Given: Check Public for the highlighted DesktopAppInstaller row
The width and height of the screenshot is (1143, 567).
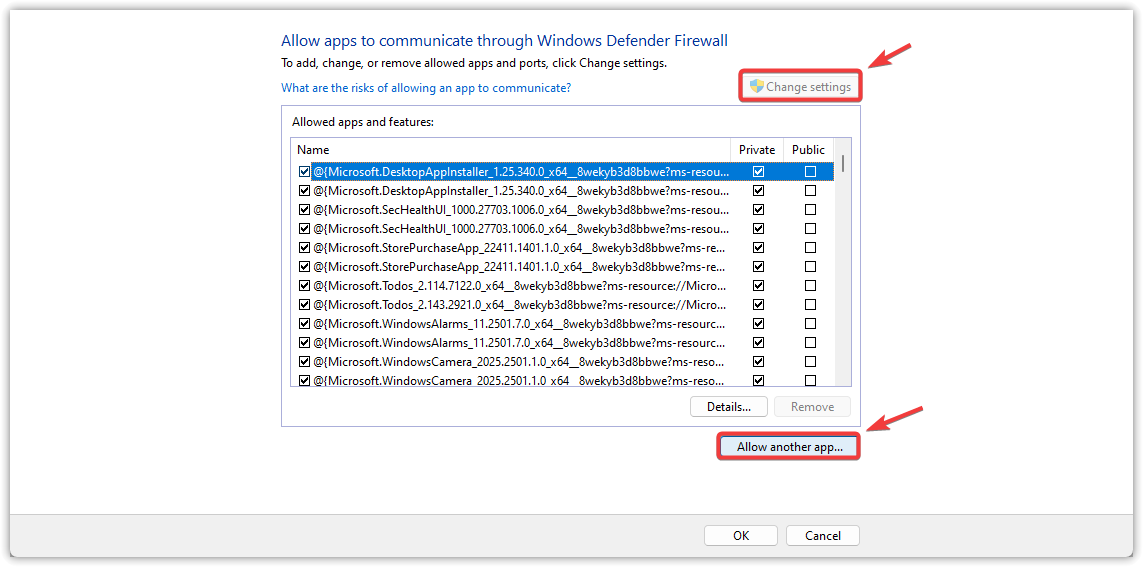Looking at the screenshot, I should click(x=810, y=172).
